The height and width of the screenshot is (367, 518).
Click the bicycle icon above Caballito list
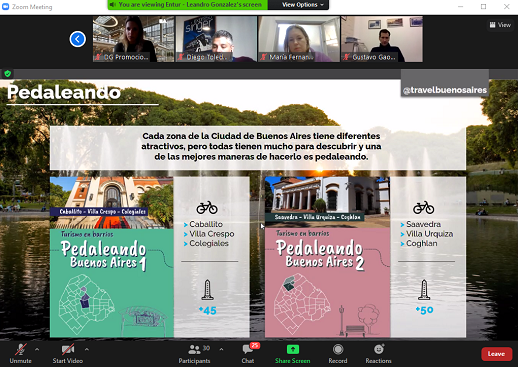[x=207, y=208]
